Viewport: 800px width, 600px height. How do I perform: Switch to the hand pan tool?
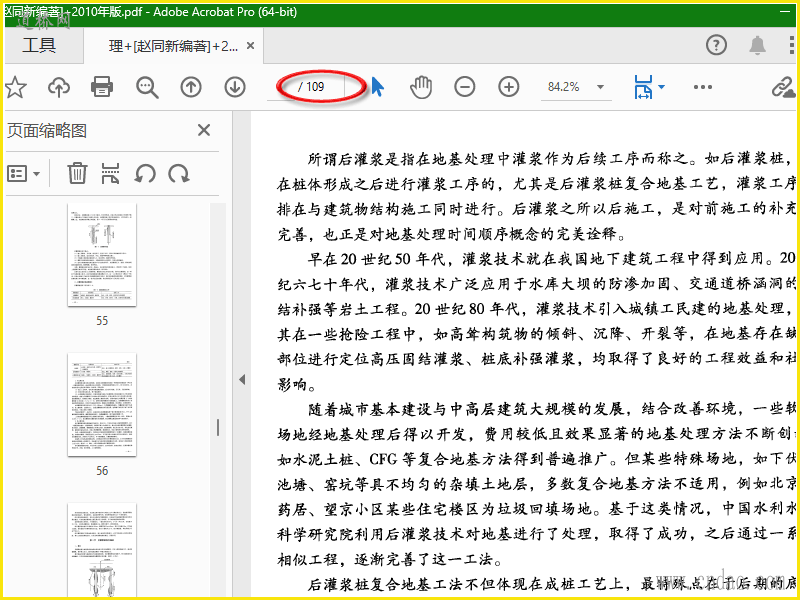pyautogui.click(x=421, y=87)
